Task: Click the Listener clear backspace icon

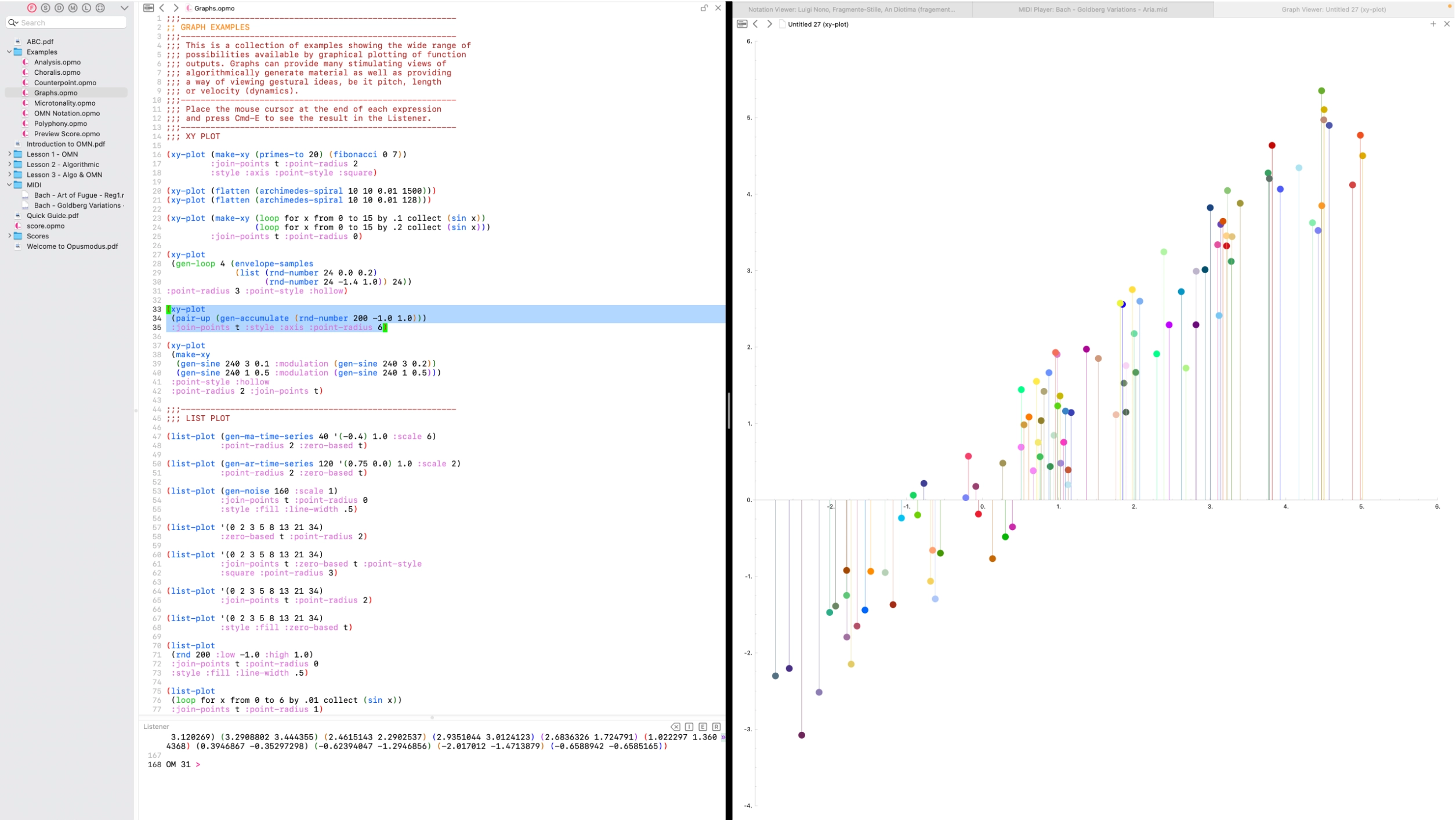Action: [675, 727]
